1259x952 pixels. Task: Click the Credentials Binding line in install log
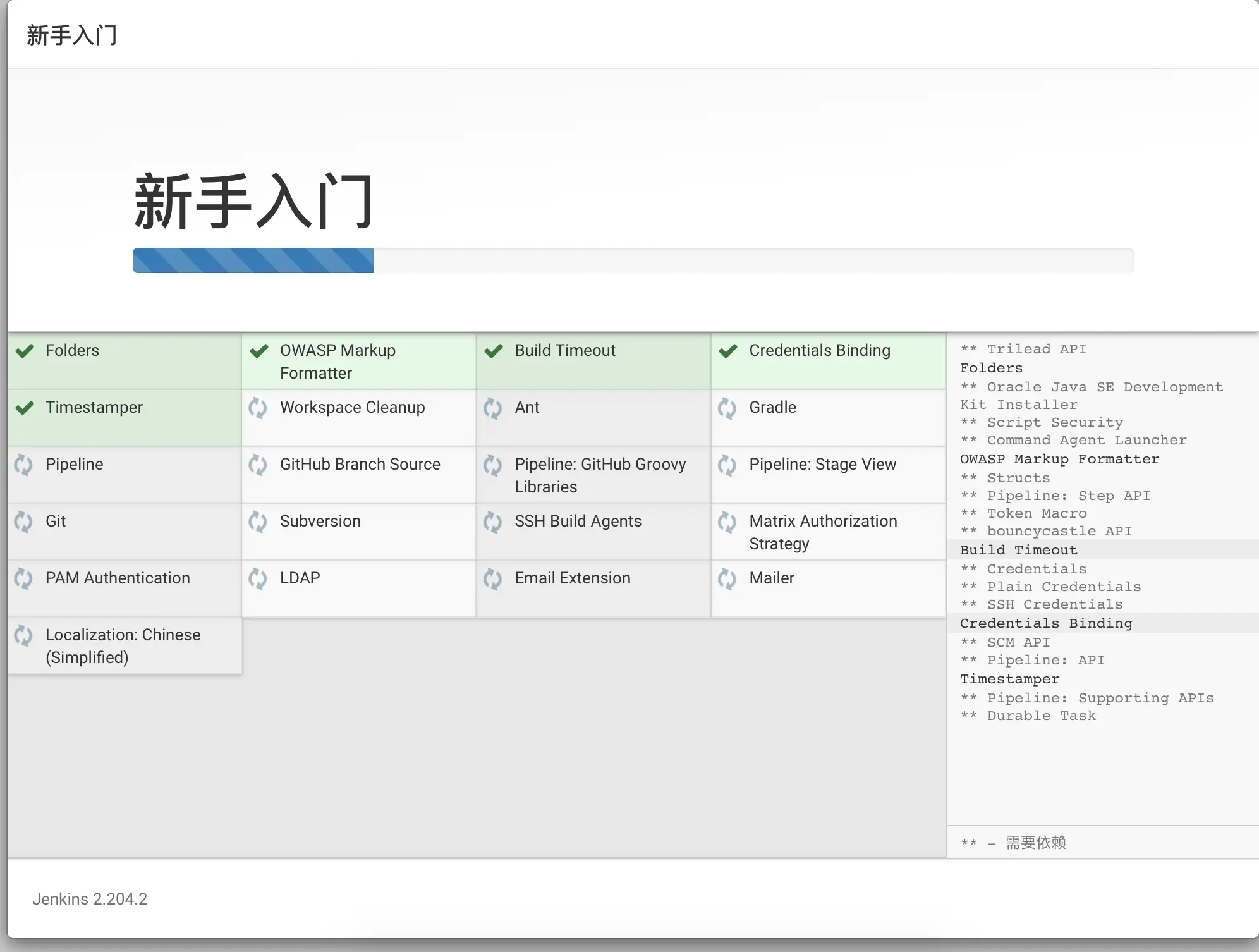tap(1045, 623)
